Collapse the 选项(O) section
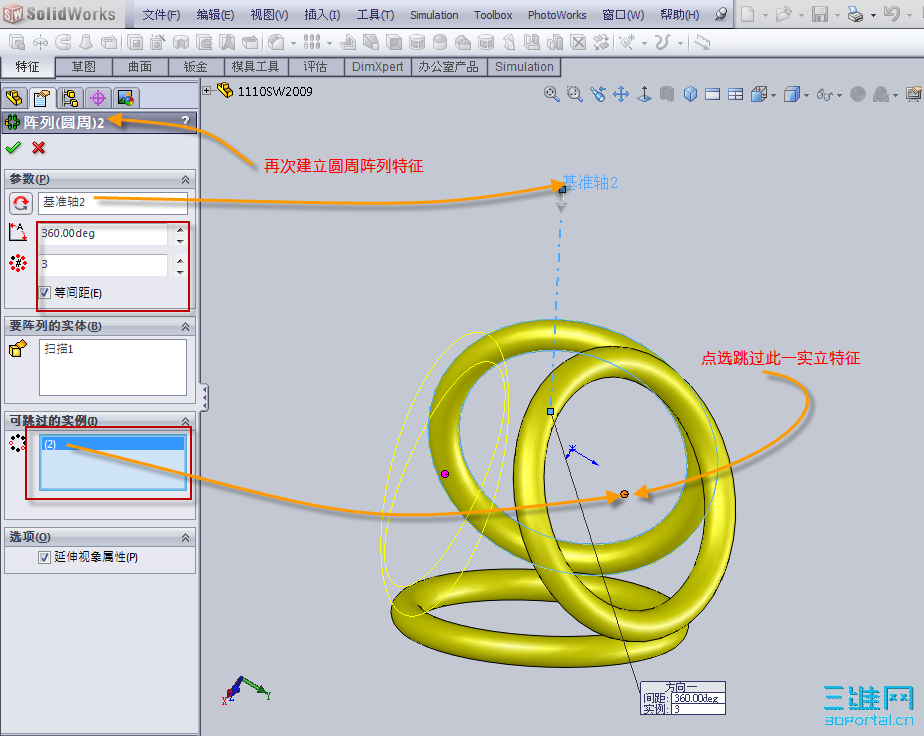Screen dimensions: 924x736 [186, 537]
